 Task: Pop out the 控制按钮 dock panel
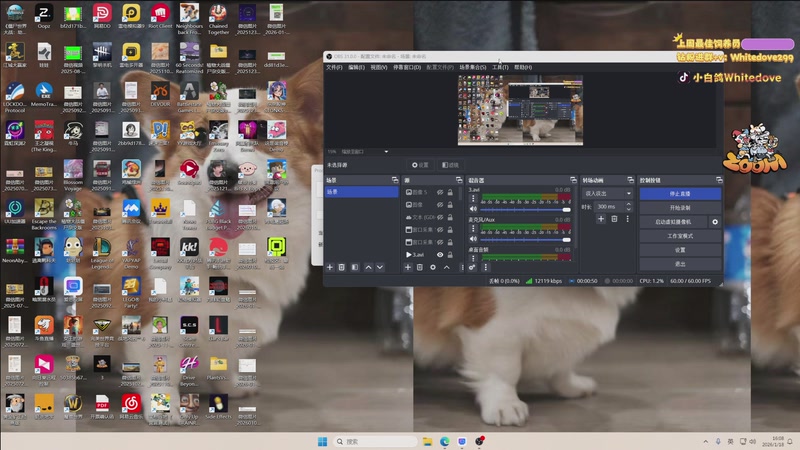coord(719,180)
